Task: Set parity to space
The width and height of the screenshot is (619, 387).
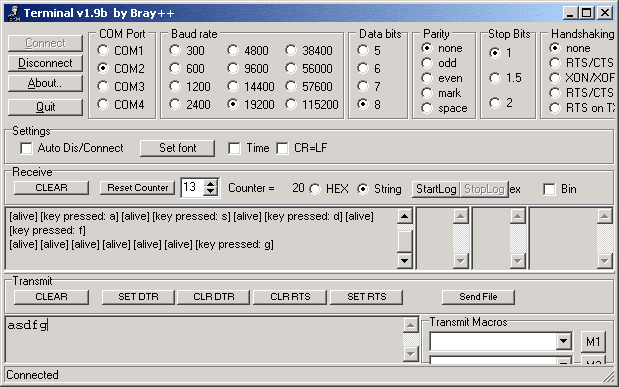Action: 445,108
